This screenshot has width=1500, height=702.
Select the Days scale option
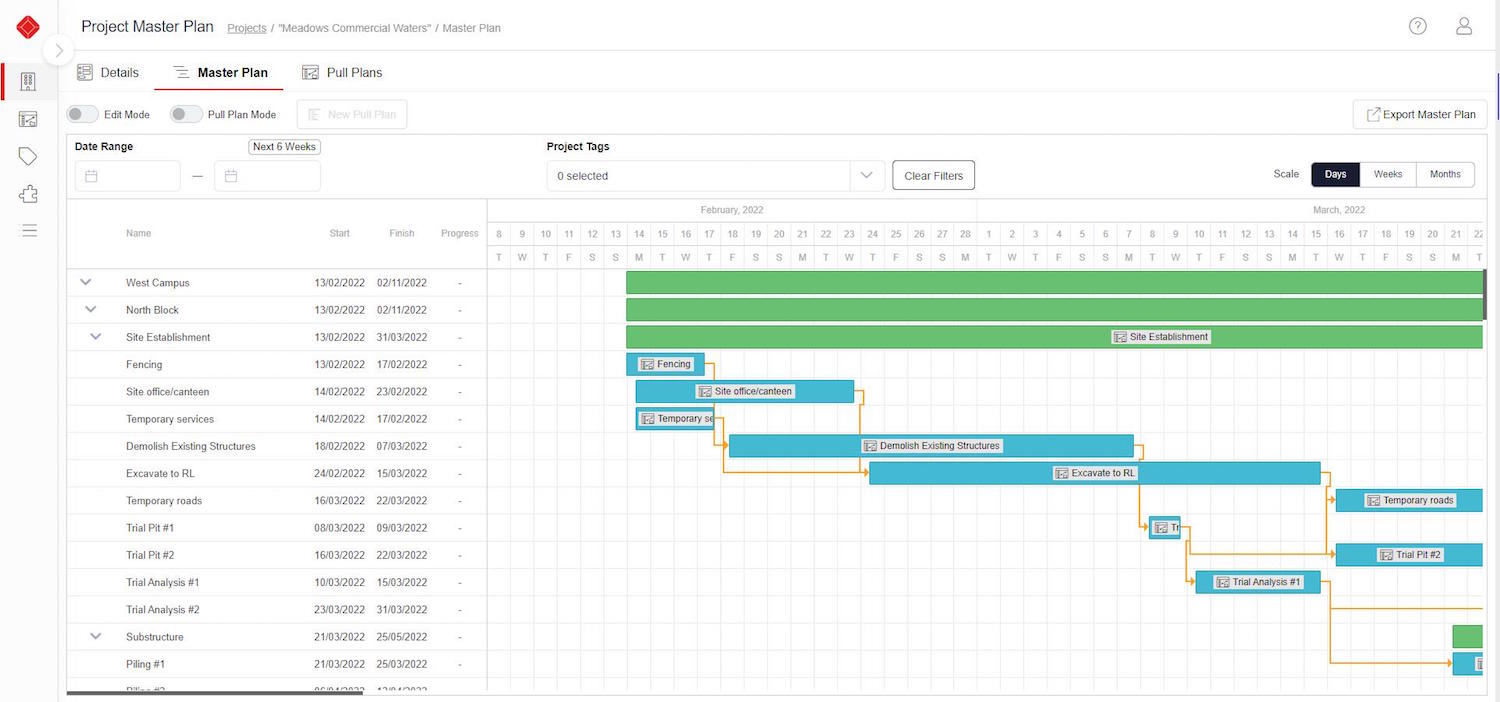pos(1334,173)
